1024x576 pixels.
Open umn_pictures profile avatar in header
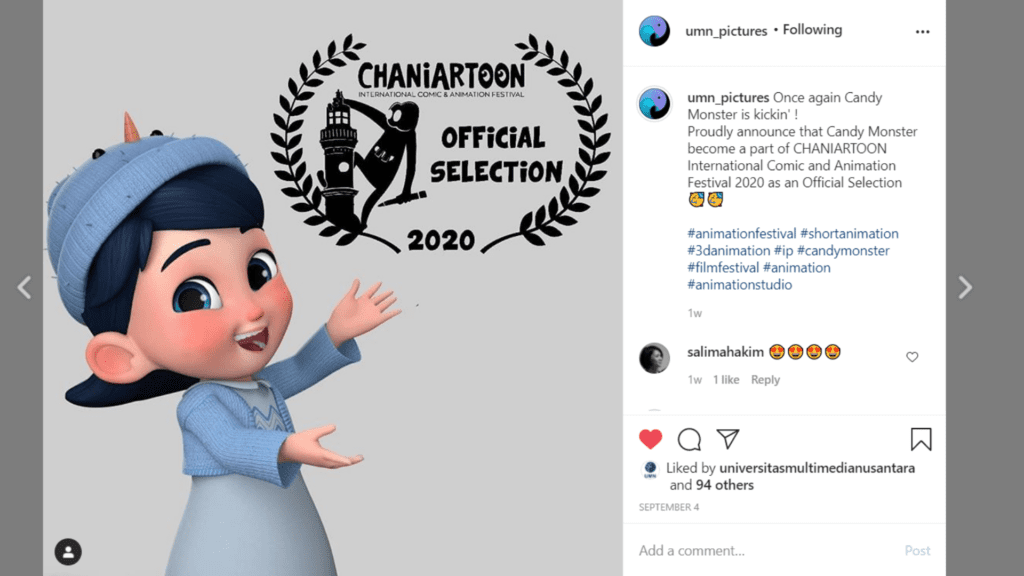(654, 31)
